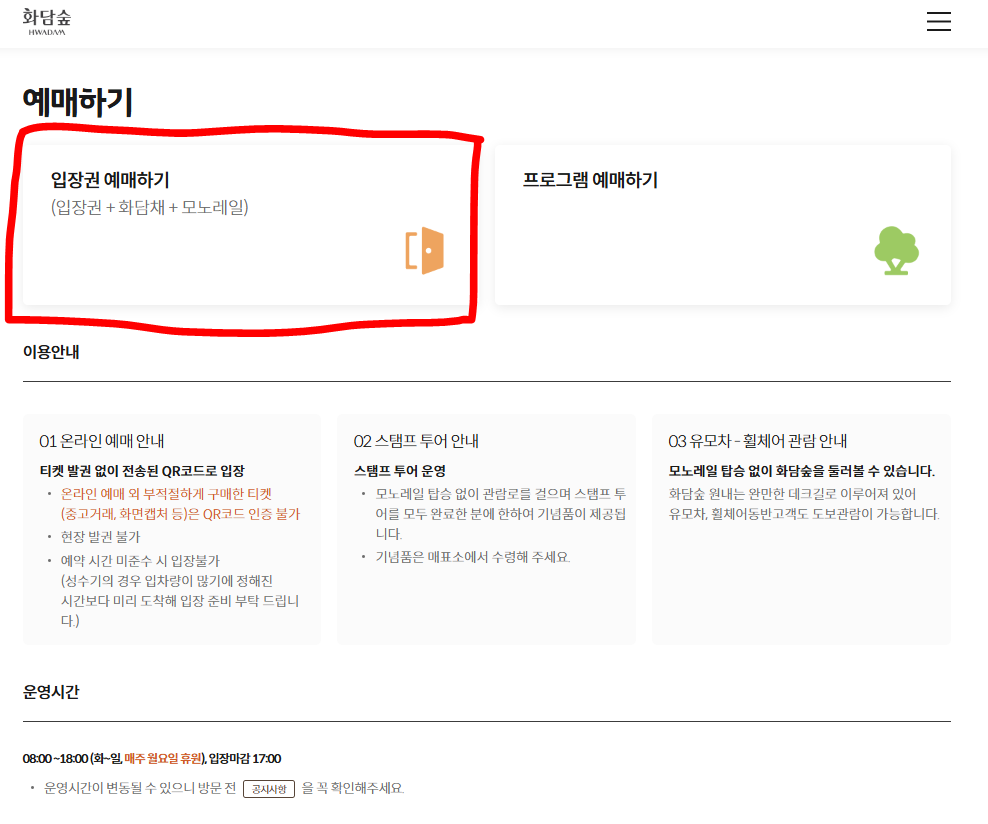Image resolution: width=988 pixels, height=824 pixels.
Task: Click the 08:00~18:00 operating hours line
Action: click(x=152, y=758)
